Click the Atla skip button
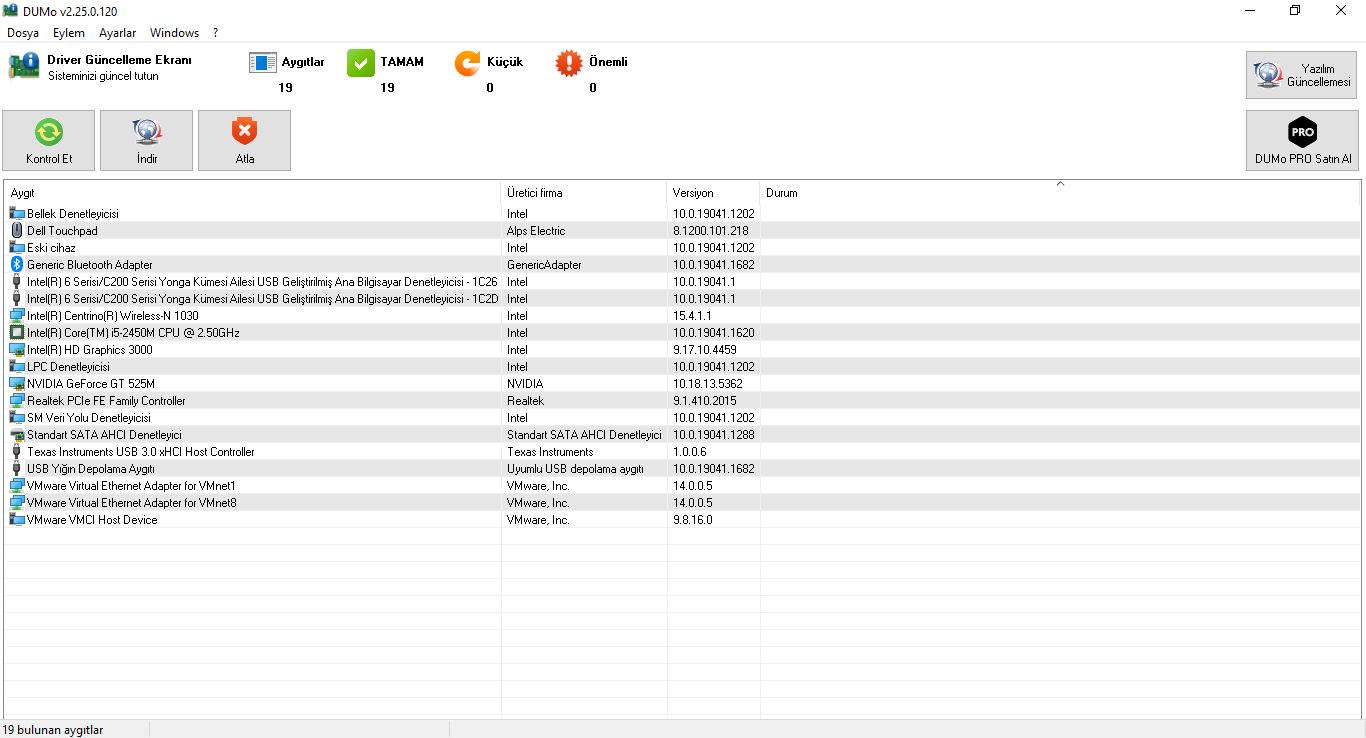 coord(245,140)
